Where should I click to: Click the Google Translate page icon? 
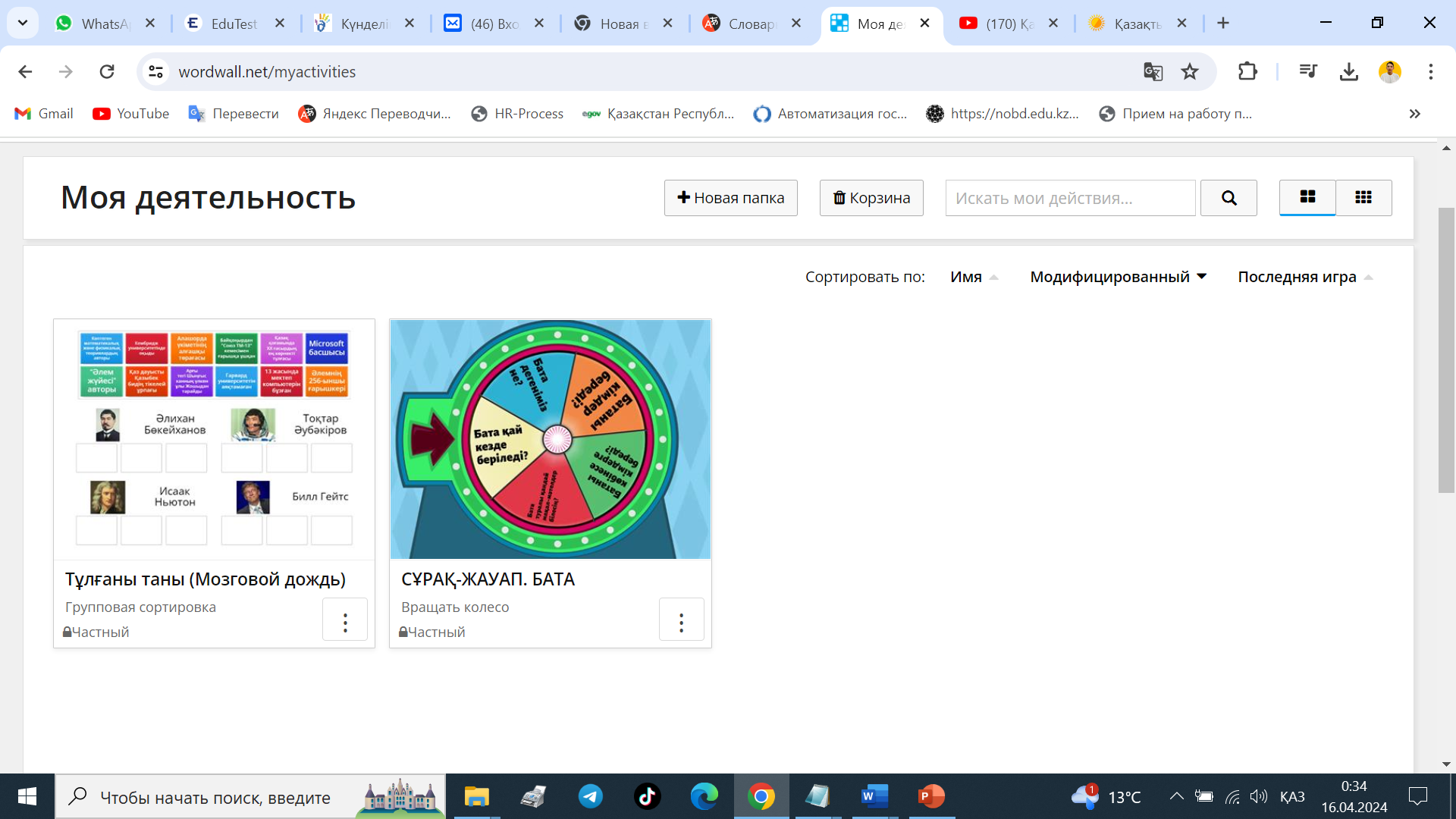tap(1153, 71)
